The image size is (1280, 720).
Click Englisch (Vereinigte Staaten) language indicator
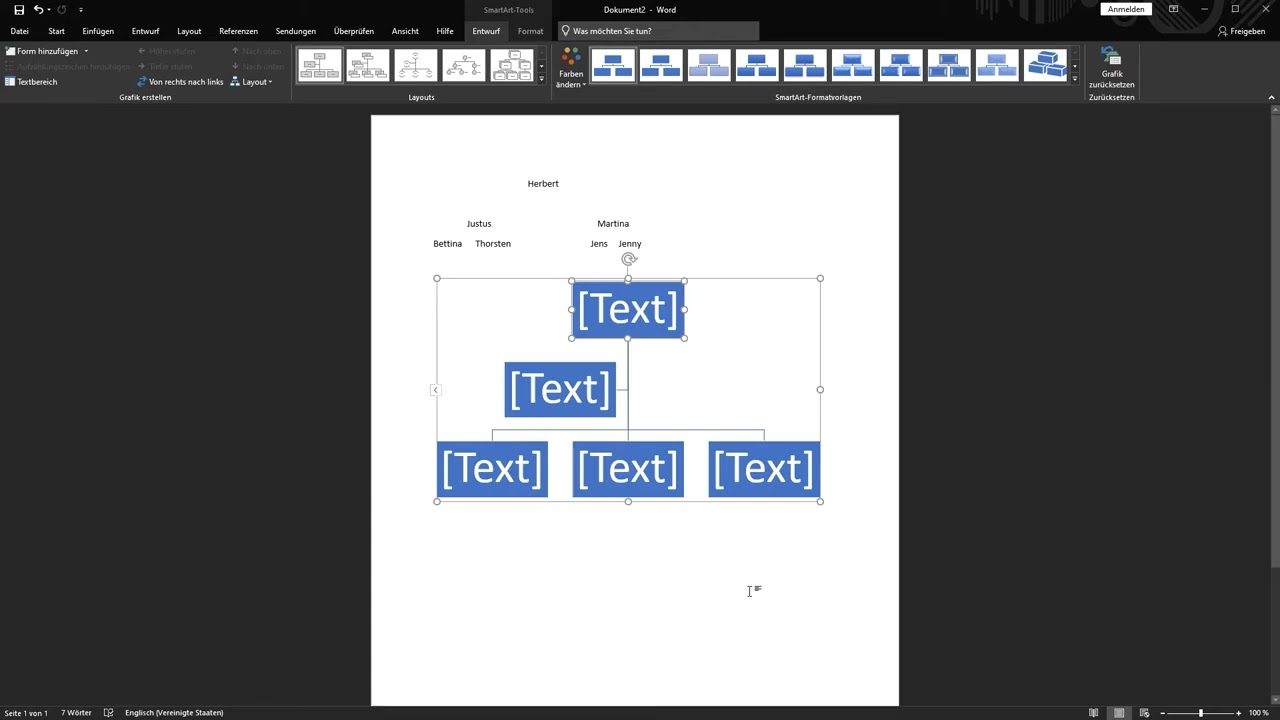174,713
